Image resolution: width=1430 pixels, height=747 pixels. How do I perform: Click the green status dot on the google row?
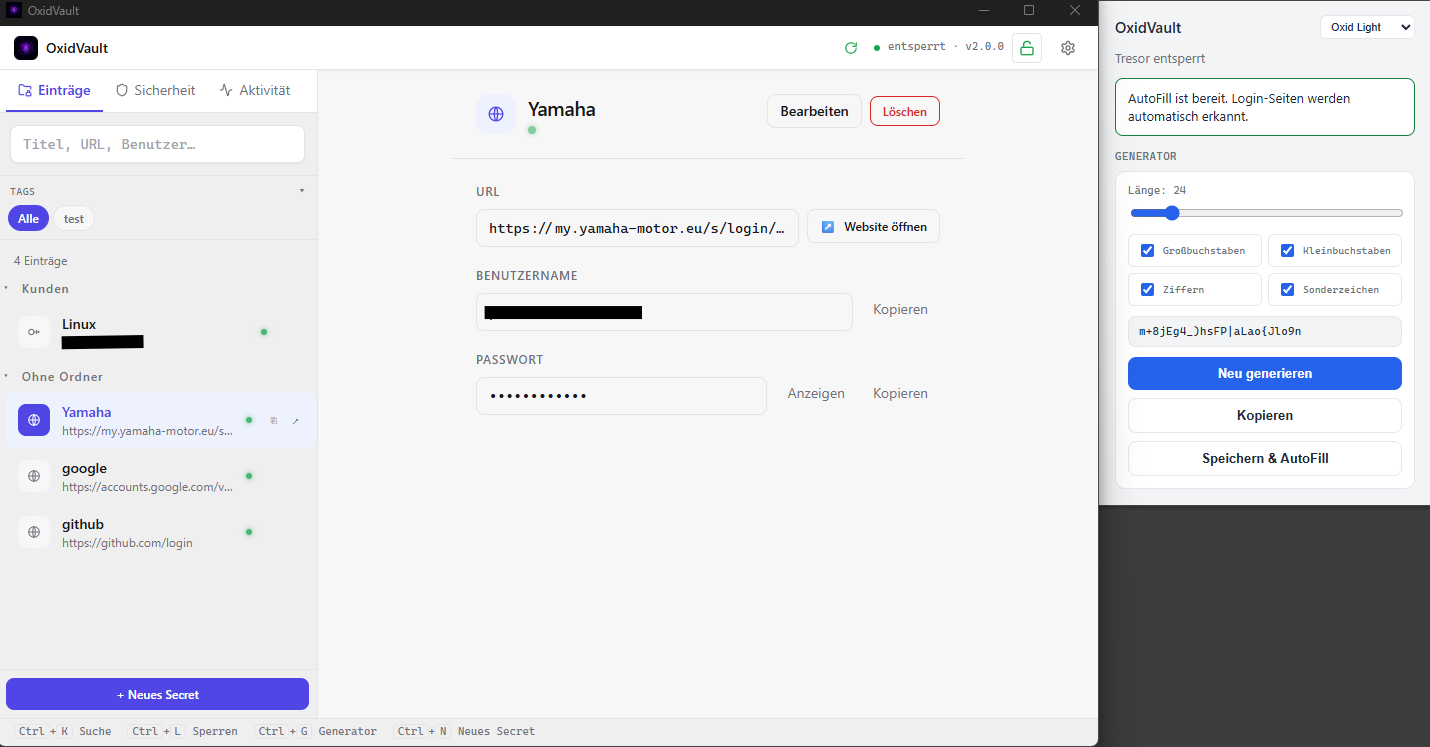(249, 476)
